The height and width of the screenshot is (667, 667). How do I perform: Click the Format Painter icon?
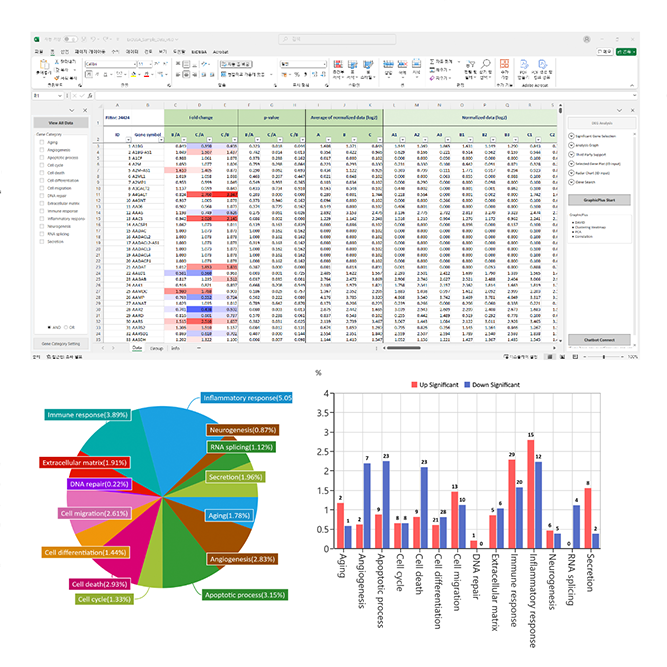(x=57, y=78)
